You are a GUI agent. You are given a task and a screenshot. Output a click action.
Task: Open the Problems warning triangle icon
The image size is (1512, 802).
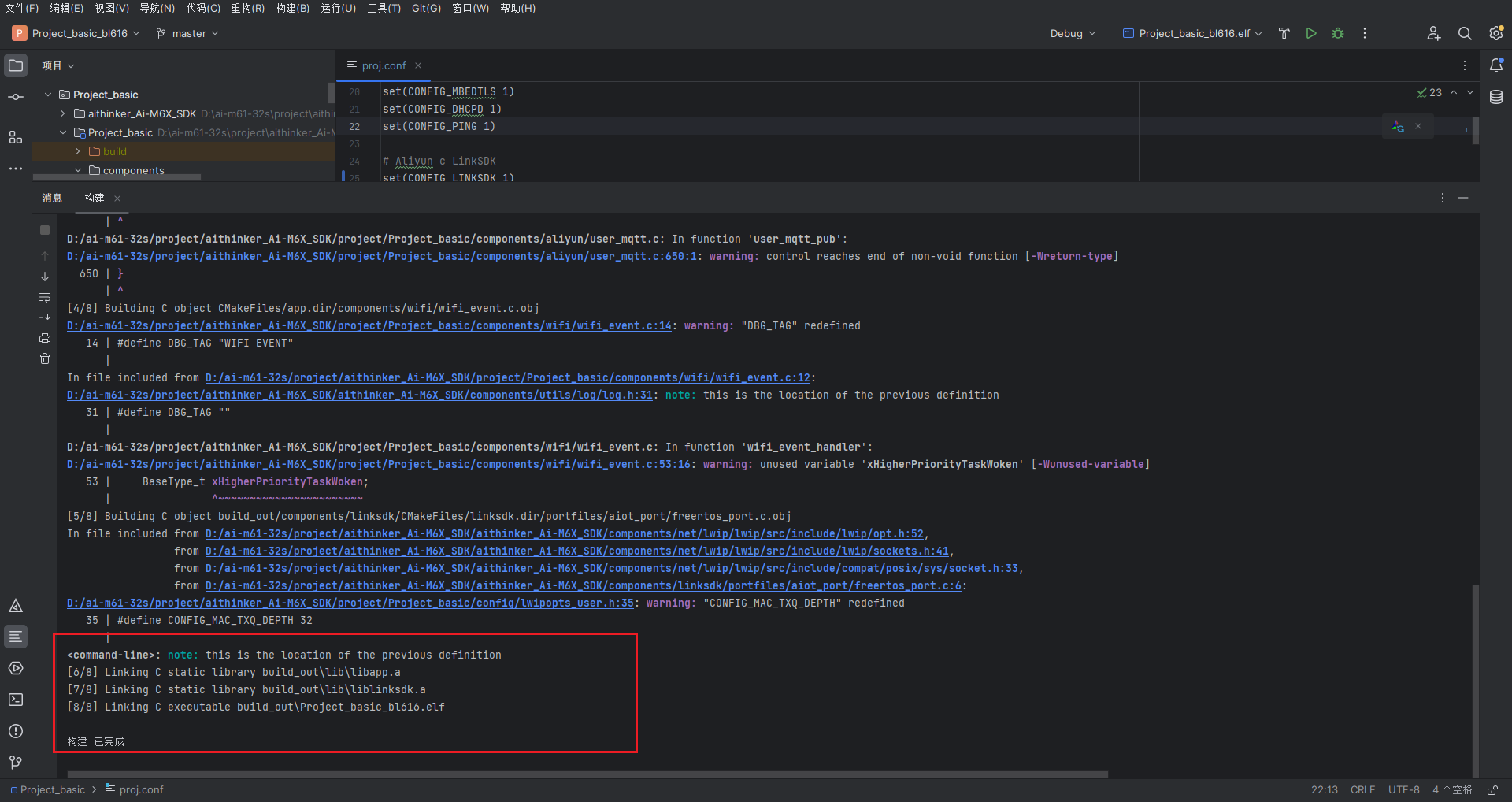(x=16, y=606)
